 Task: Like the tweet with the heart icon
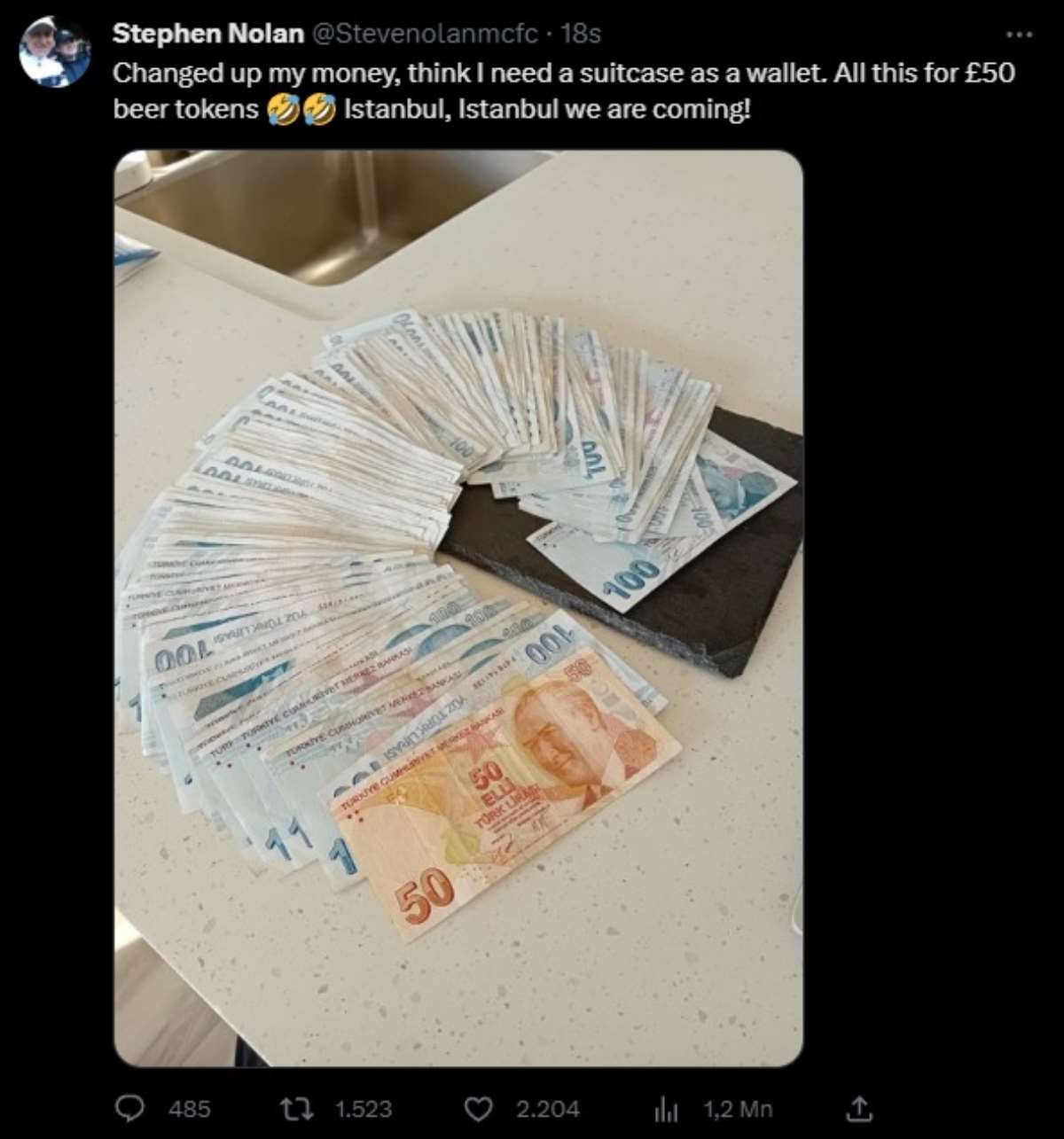[x=480, y=1108]
